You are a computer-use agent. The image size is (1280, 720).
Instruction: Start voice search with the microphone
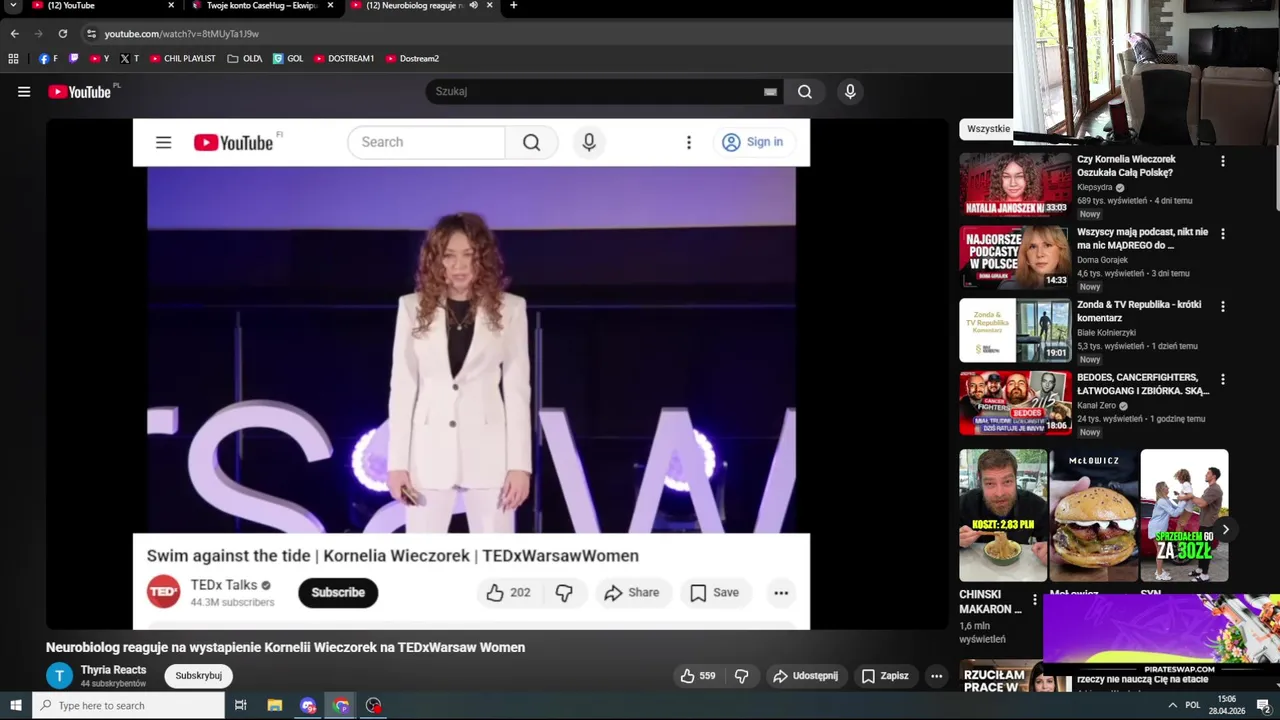850,92
